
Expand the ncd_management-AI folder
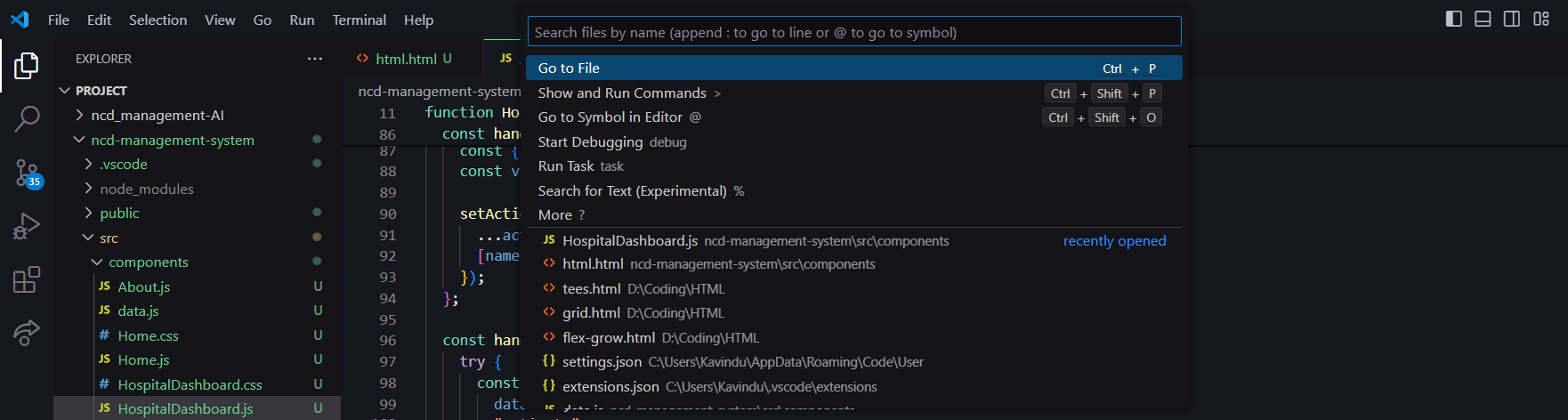point(197,115)
